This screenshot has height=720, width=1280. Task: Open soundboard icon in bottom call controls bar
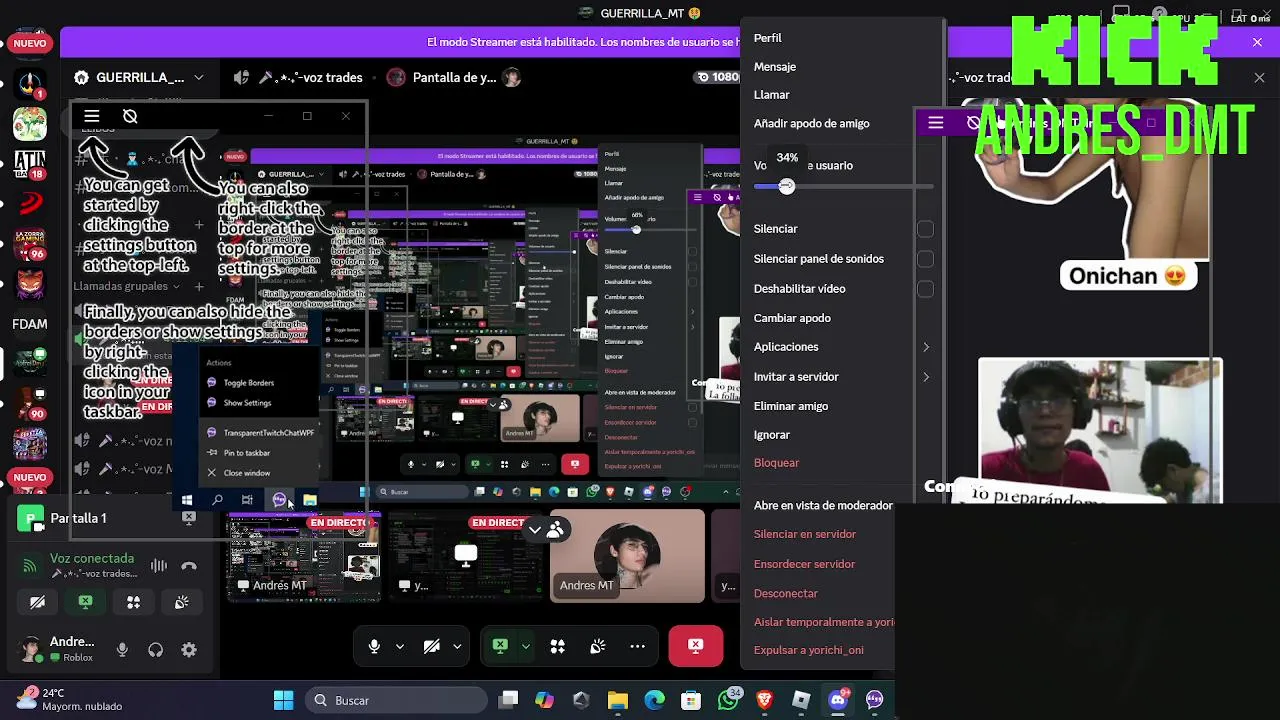(598, 647)
